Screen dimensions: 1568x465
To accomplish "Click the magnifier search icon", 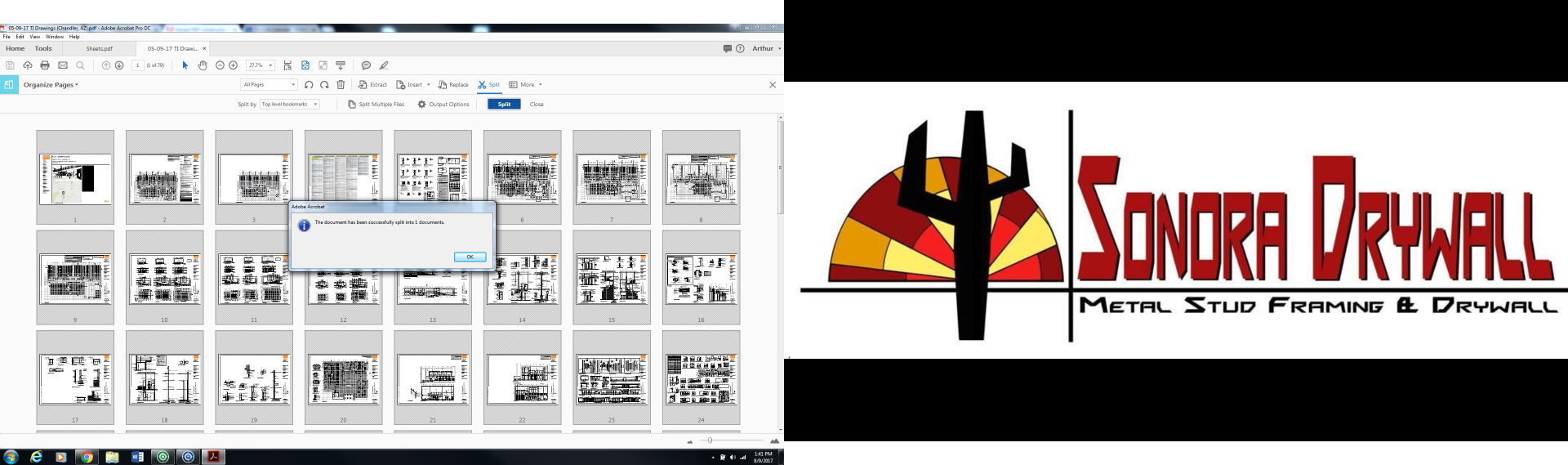I will click(x=80, y=65).
